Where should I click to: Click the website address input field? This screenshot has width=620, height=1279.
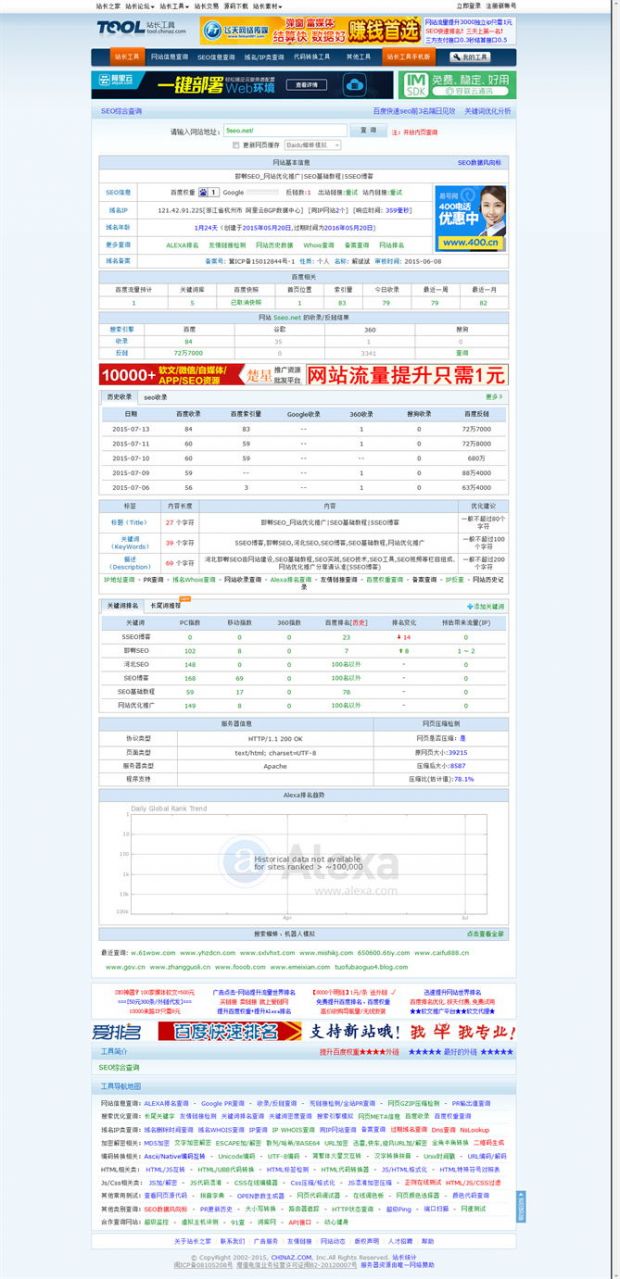[x=286, y=131]
